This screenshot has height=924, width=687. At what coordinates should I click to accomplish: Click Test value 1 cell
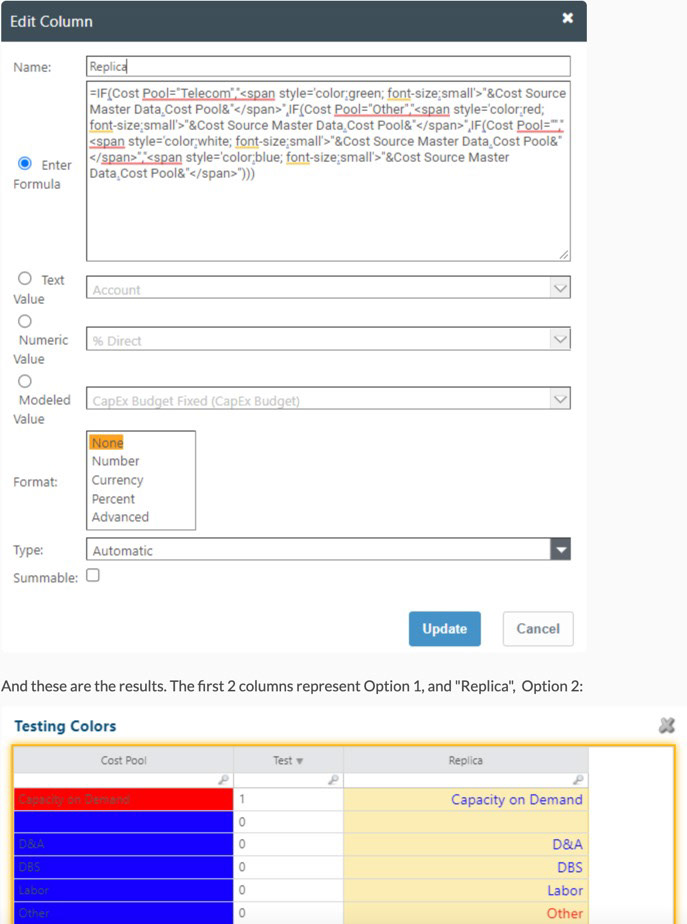(x=288, y=799)
